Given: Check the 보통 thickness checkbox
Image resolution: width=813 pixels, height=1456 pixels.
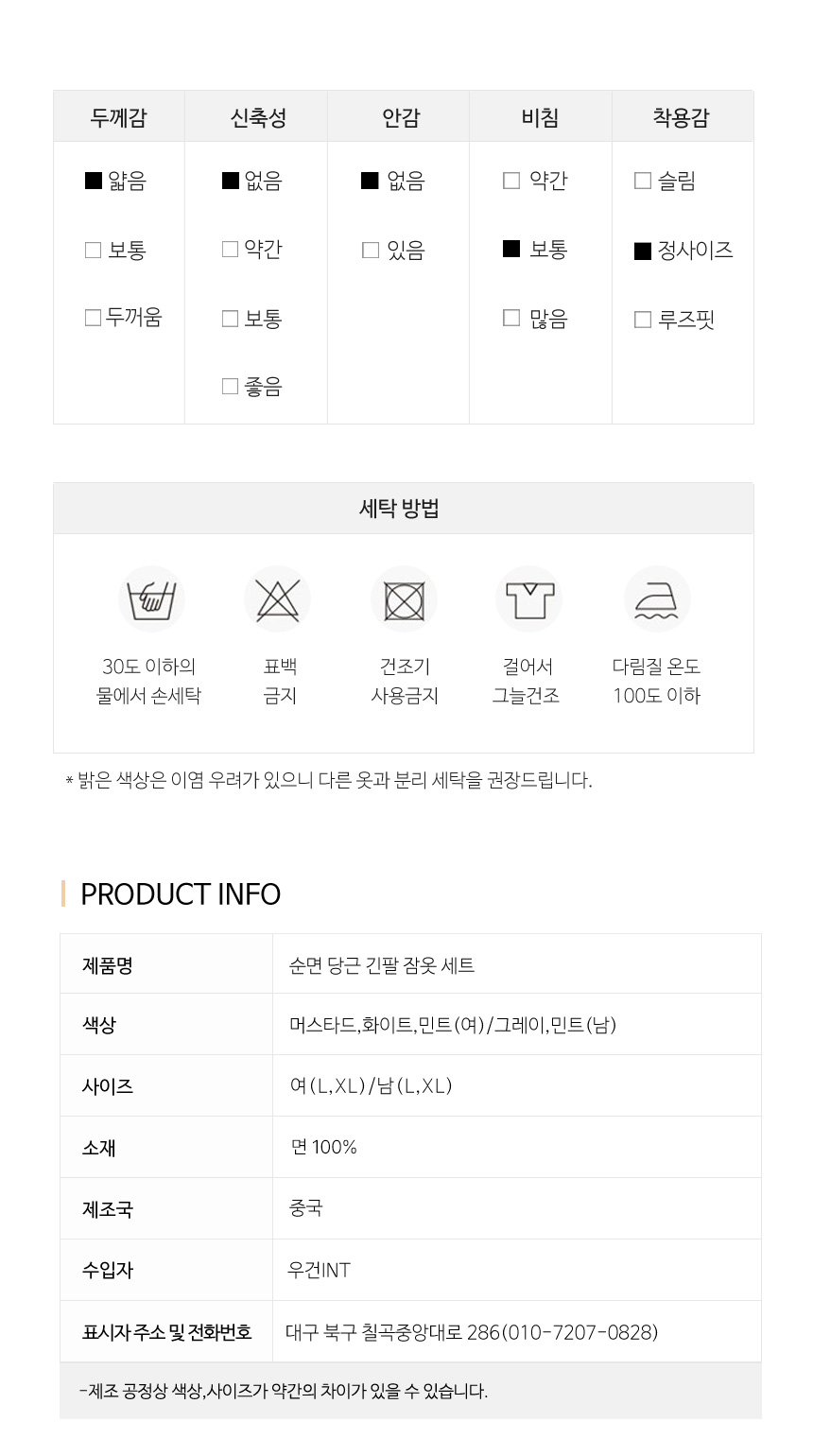Looking at the screenshot, I should (93, 251).
